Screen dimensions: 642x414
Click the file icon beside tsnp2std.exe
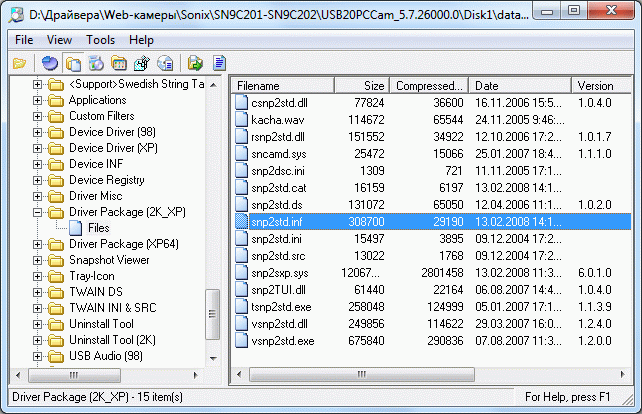242,307
